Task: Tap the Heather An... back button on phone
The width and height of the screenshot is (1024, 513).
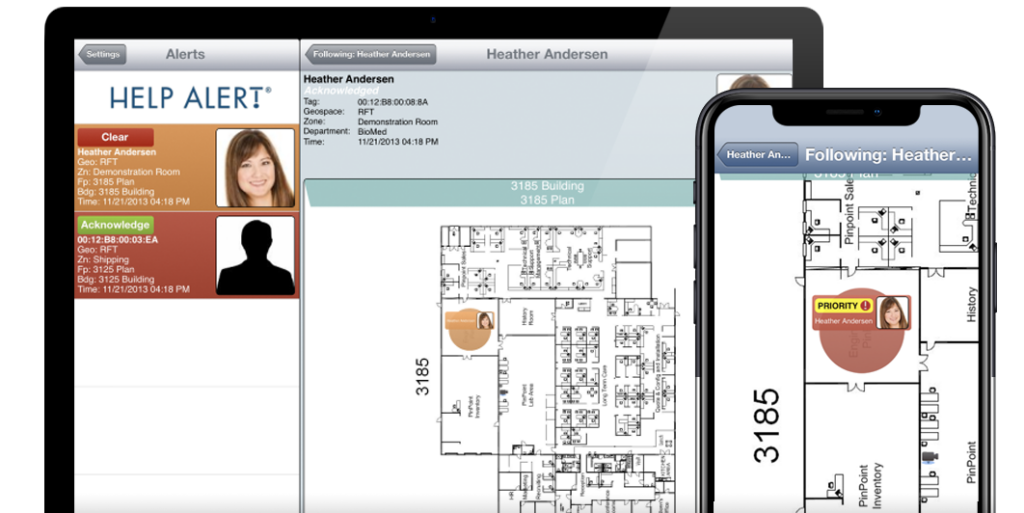Action: click(757, 155)
